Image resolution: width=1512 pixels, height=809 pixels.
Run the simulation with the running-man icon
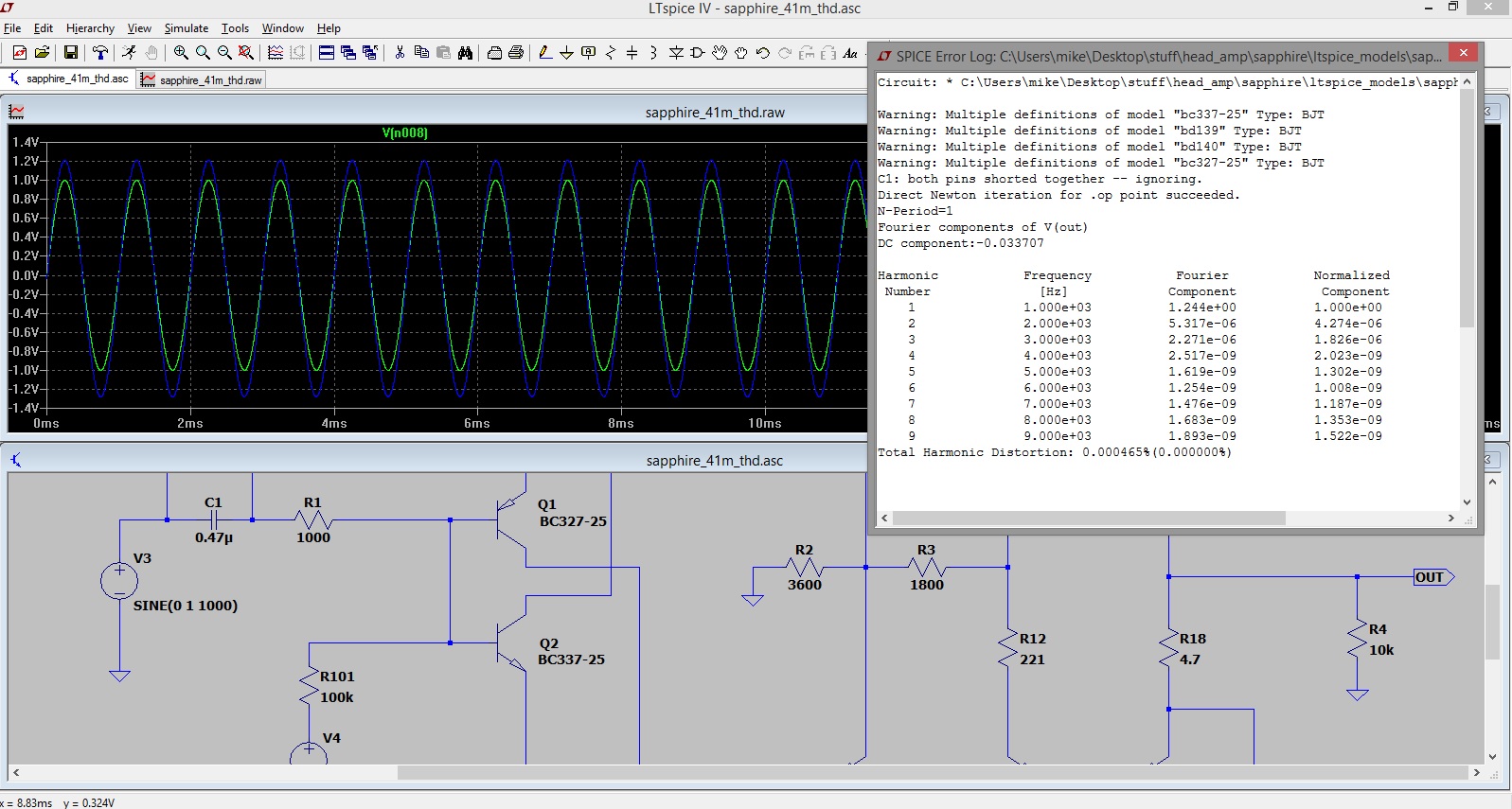coord(129,53)
